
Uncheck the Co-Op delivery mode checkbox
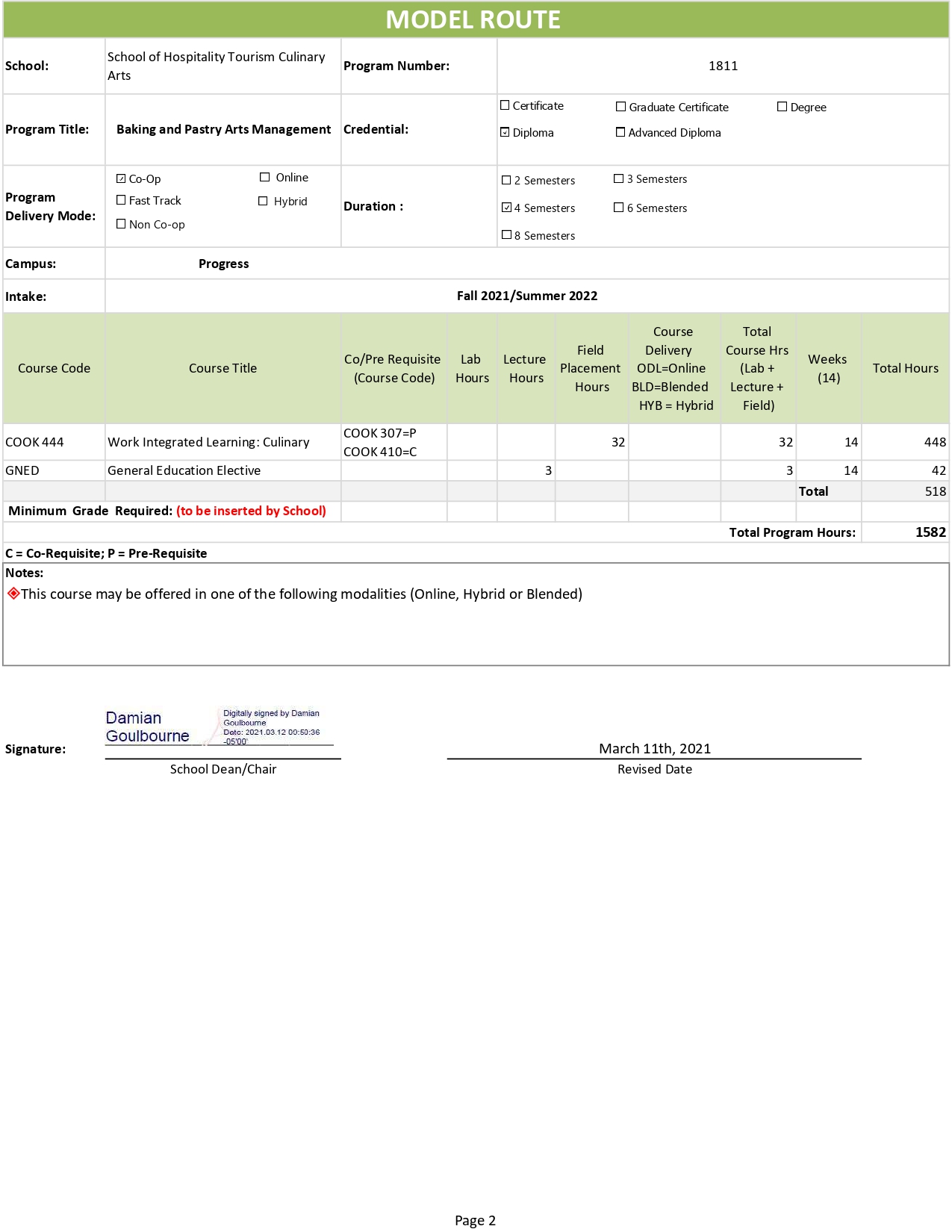coord(121,179)
